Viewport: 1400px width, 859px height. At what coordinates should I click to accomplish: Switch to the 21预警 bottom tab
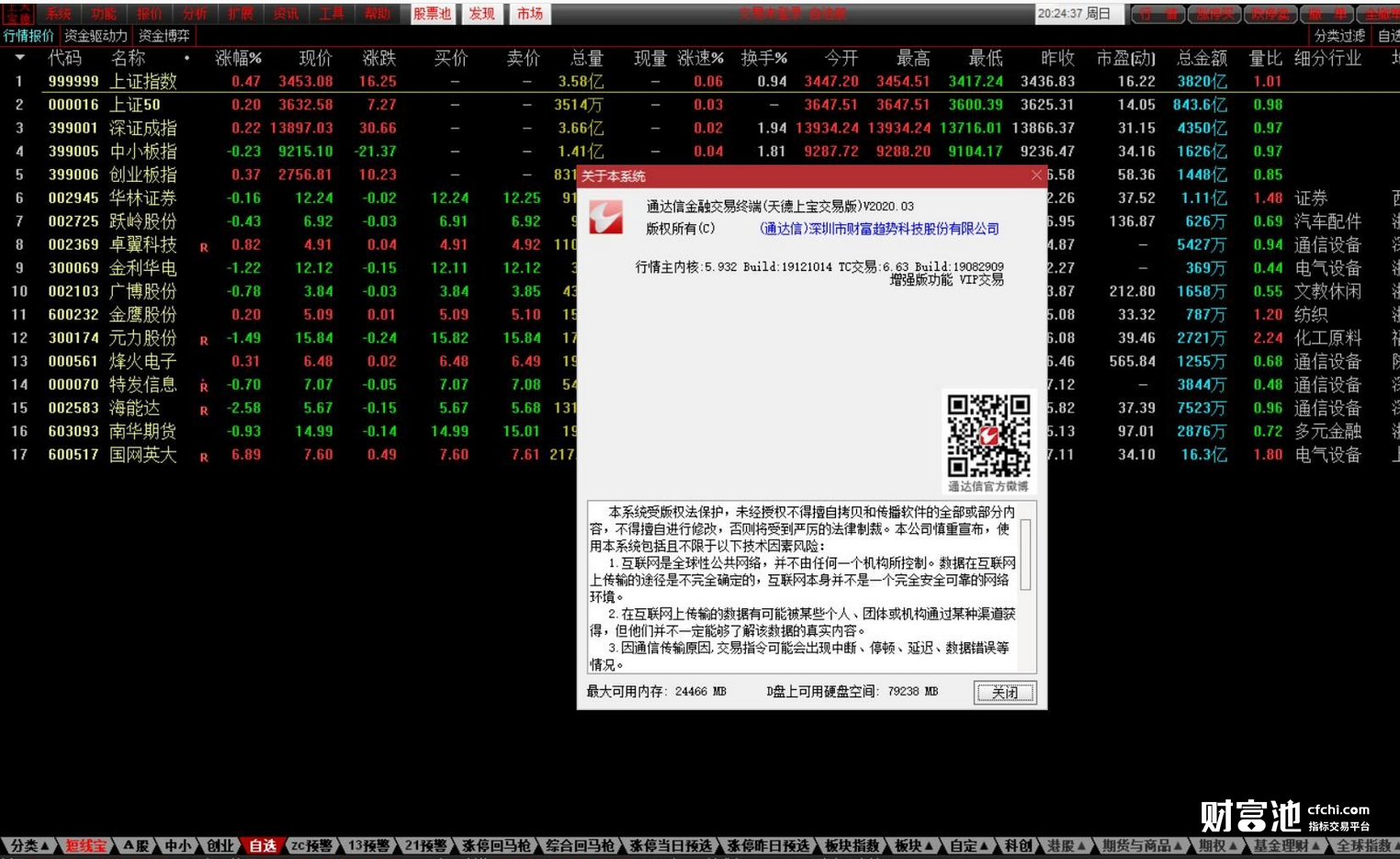pos(425,846)
